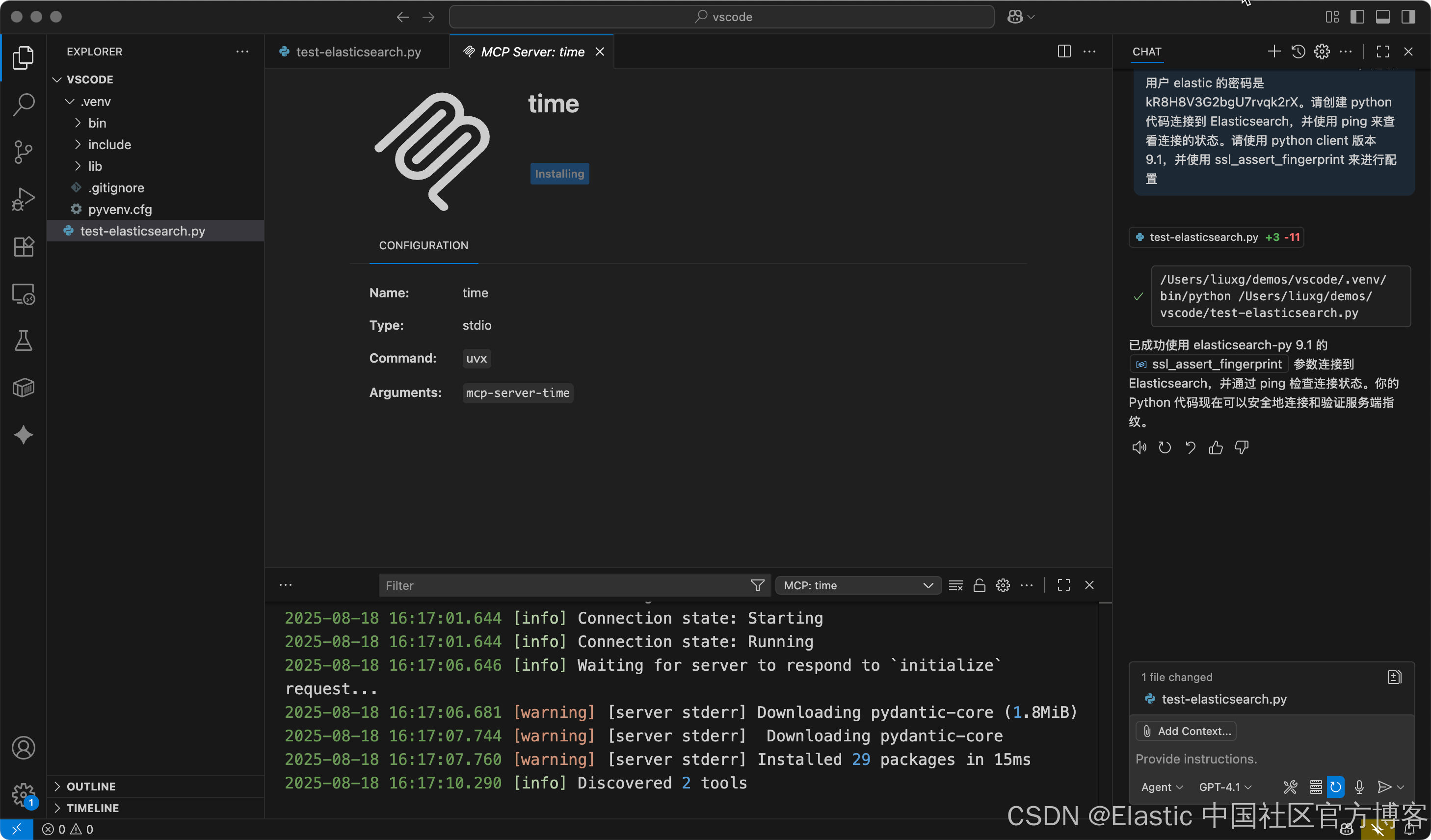The width and height of the screenshot is (1431, 840).
Task: Open the Source Control view
Action: tap(23, 152)
